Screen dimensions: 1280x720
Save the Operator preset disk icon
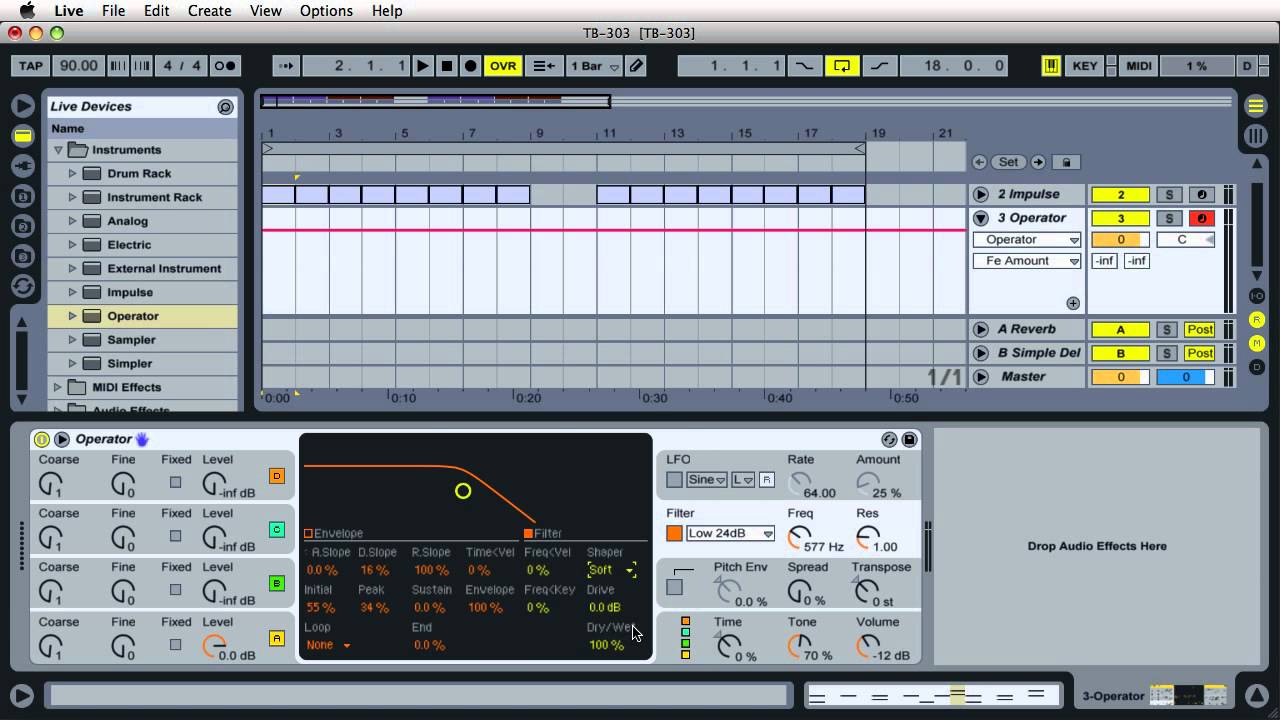pos(909,440)
